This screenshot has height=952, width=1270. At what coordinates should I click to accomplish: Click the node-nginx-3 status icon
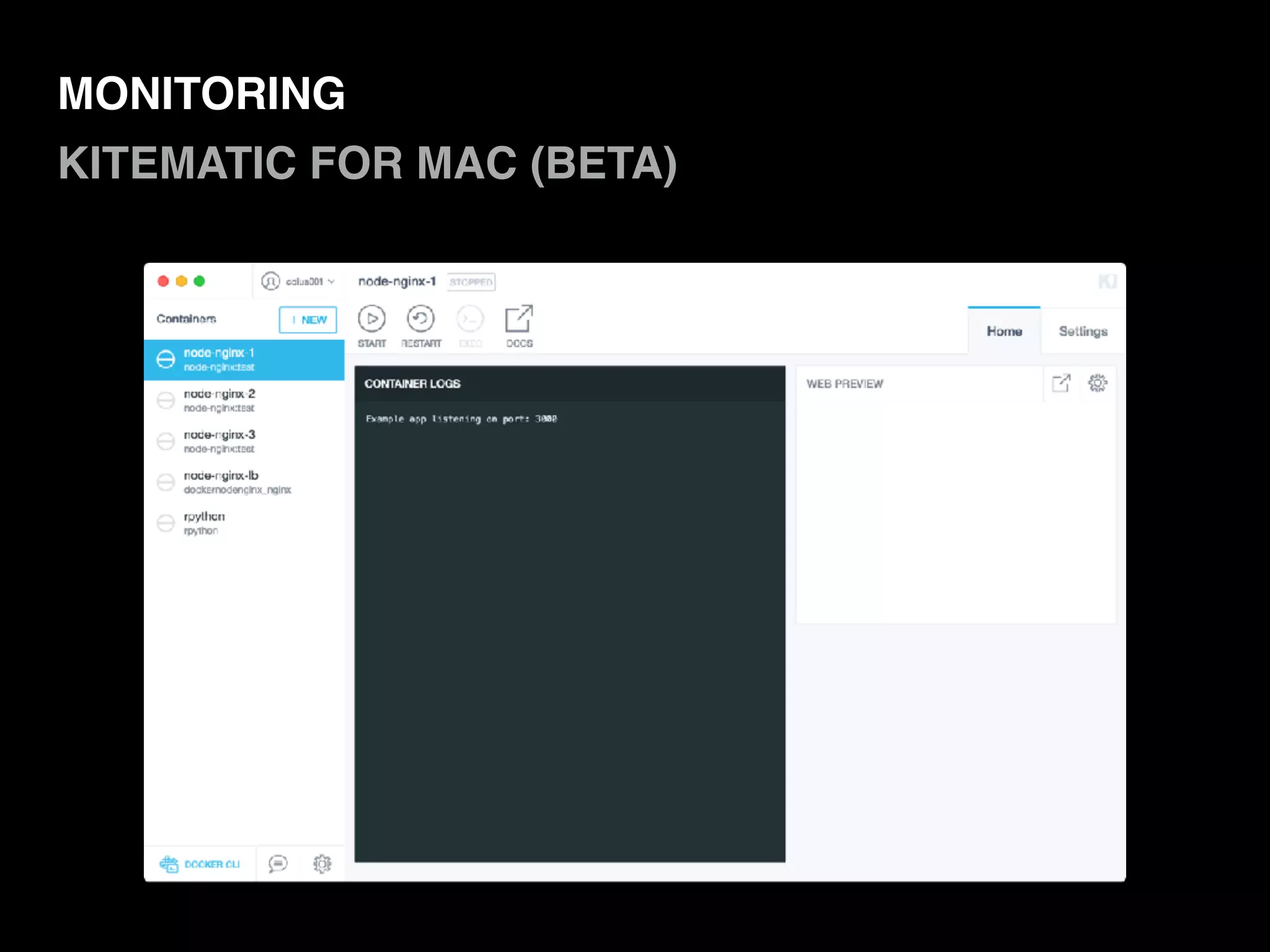[x=166, y=441]
